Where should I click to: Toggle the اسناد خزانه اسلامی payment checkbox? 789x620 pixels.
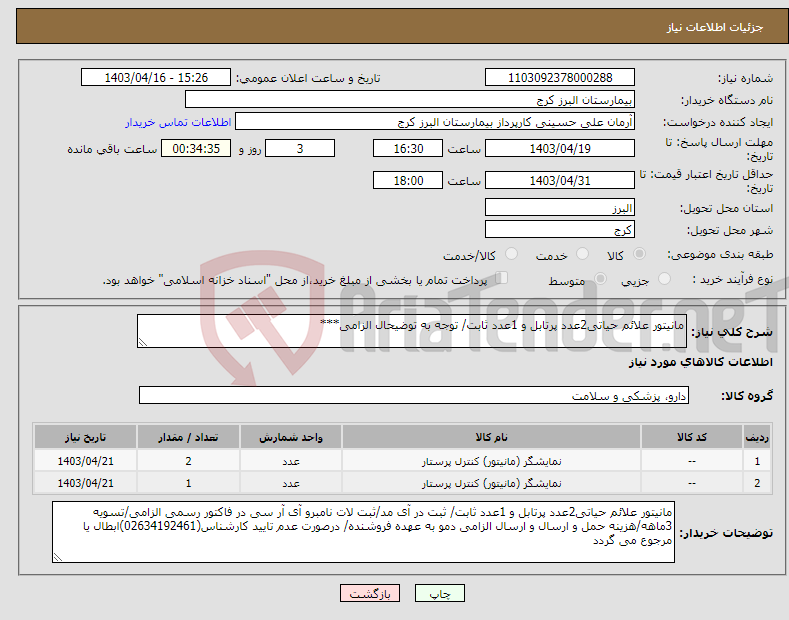tap(502, 278)
